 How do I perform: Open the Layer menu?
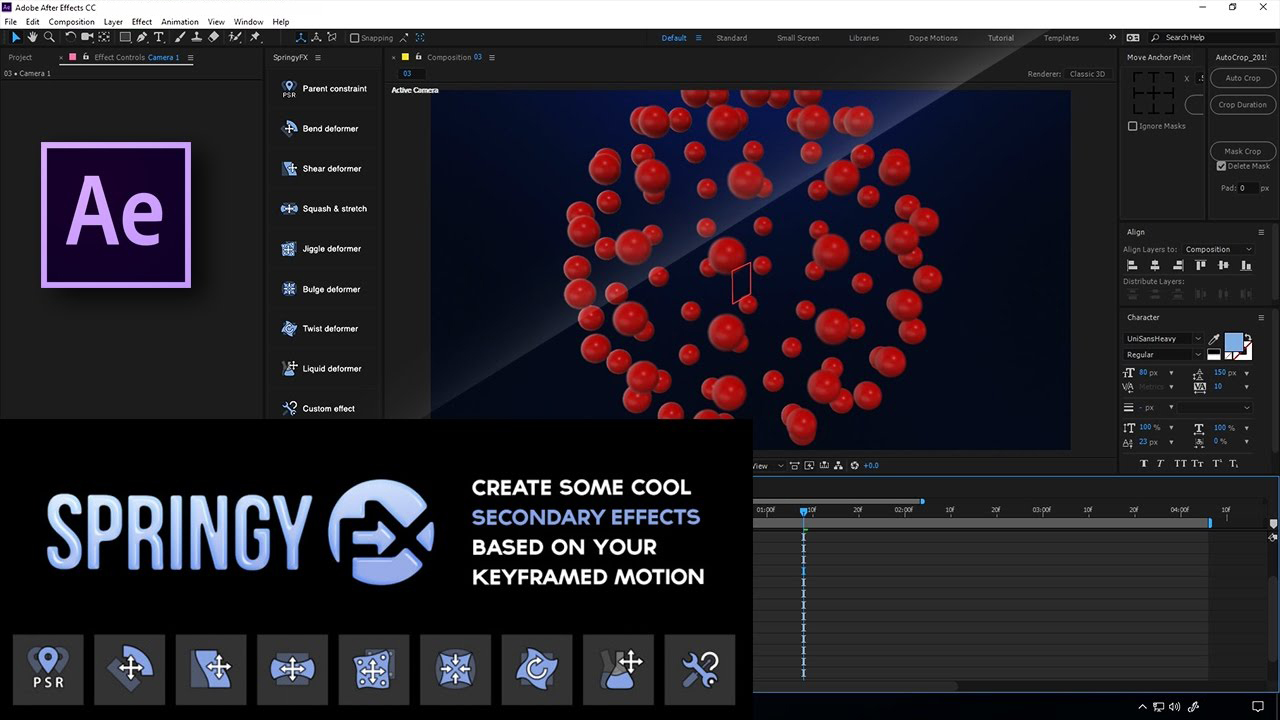[x=113, y=21]
